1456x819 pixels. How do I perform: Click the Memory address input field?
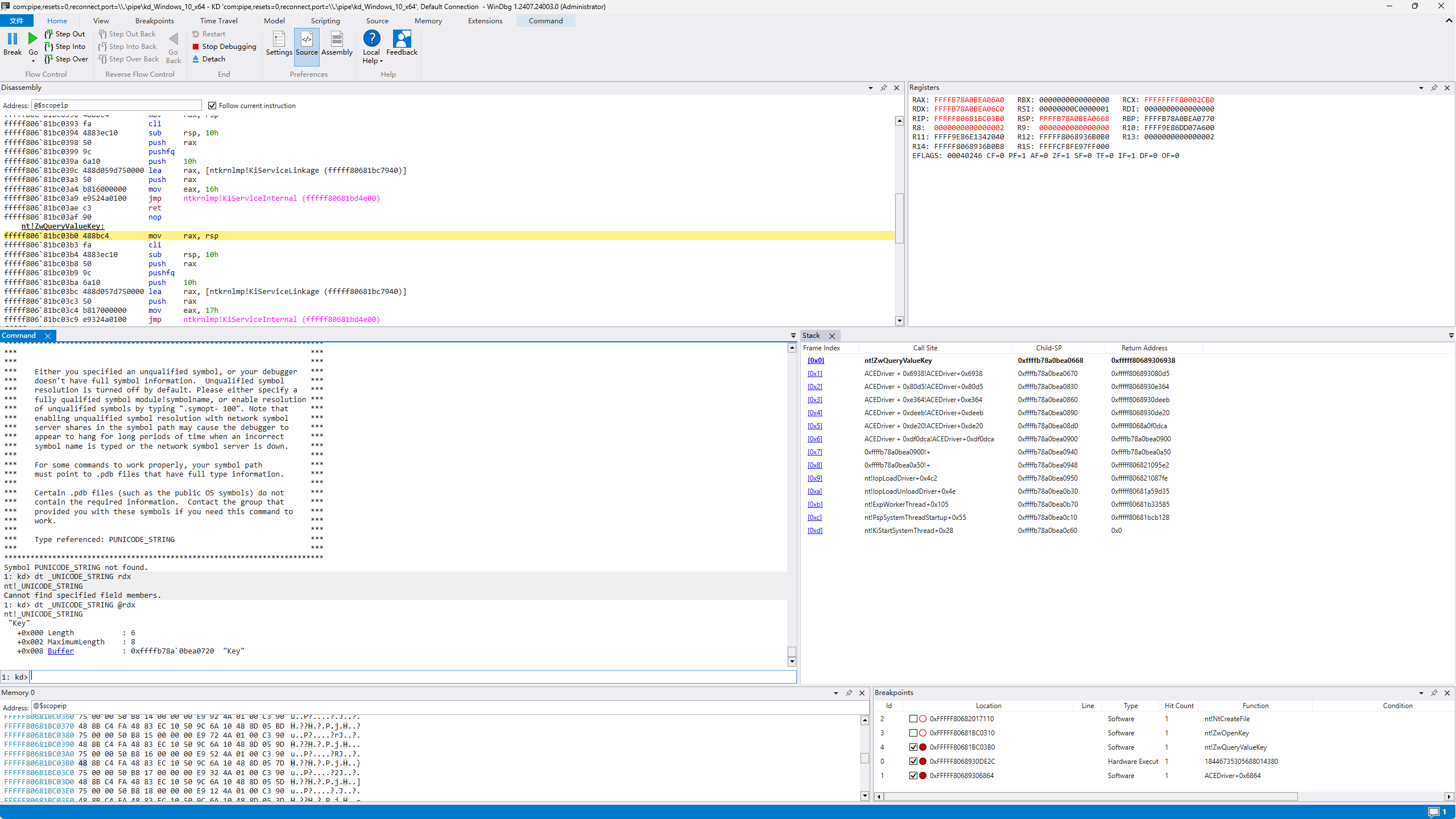449,706
